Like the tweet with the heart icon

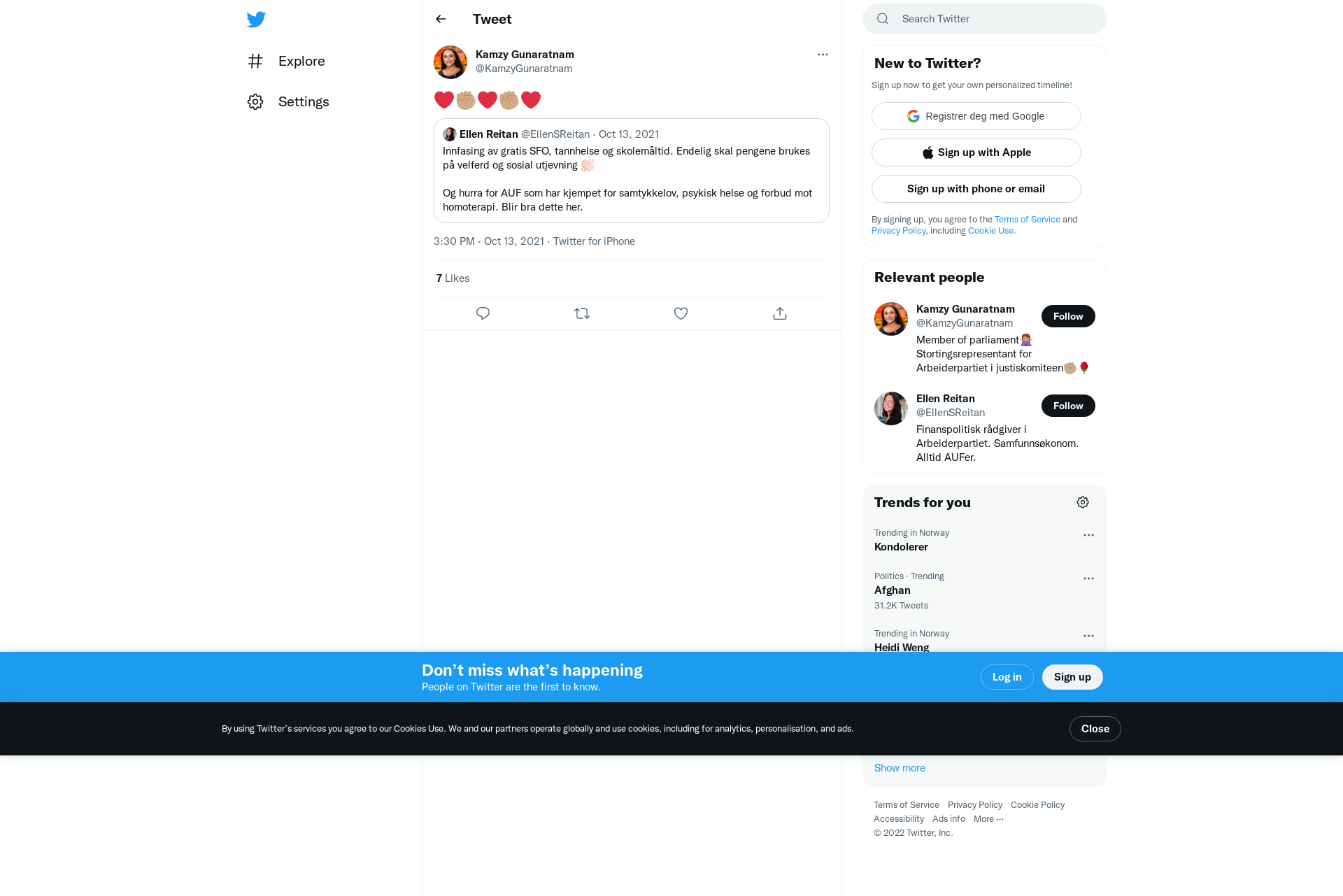681,313
